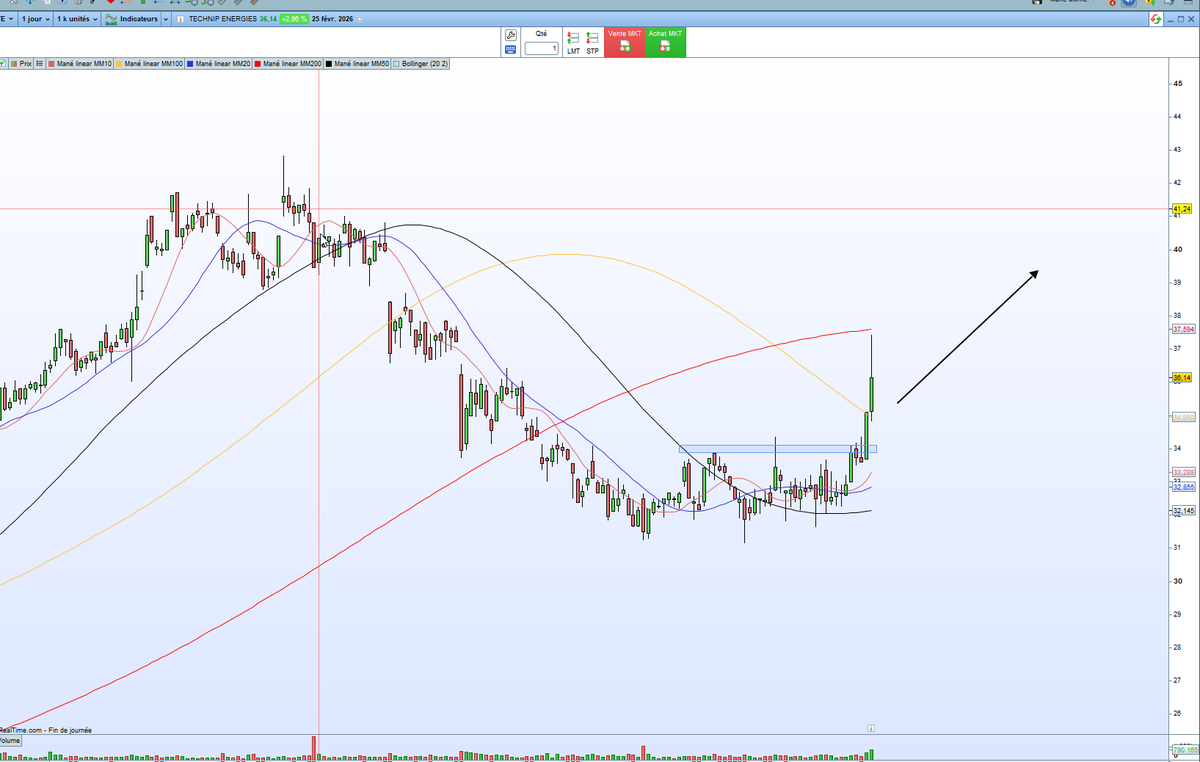The height and width of the screenshot is (762, 1200).
Task: Click the blue keyboard icon
Action: [511, 48]
